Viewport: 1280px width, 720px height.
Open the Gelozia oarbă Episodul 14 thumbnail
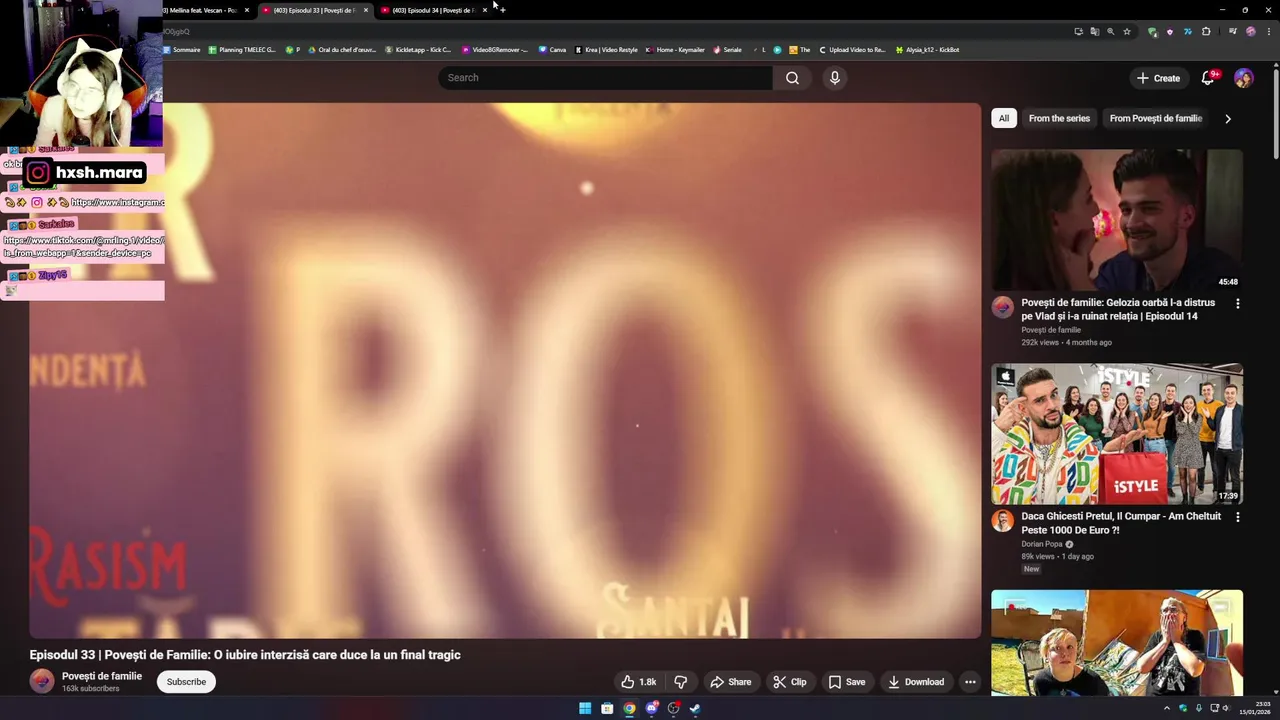1117,220
